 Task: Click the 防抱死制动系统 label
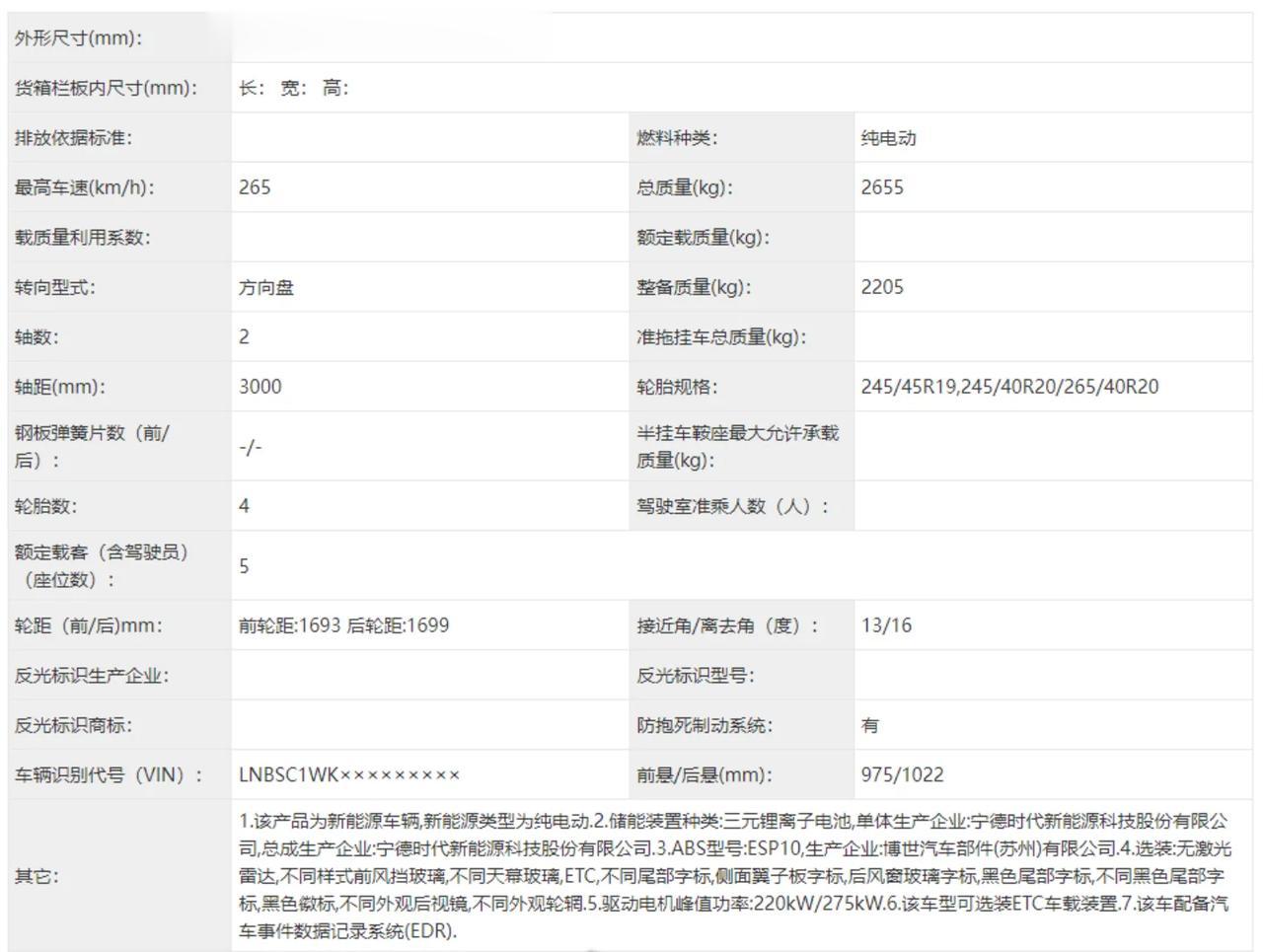click(x=705, y=725)
